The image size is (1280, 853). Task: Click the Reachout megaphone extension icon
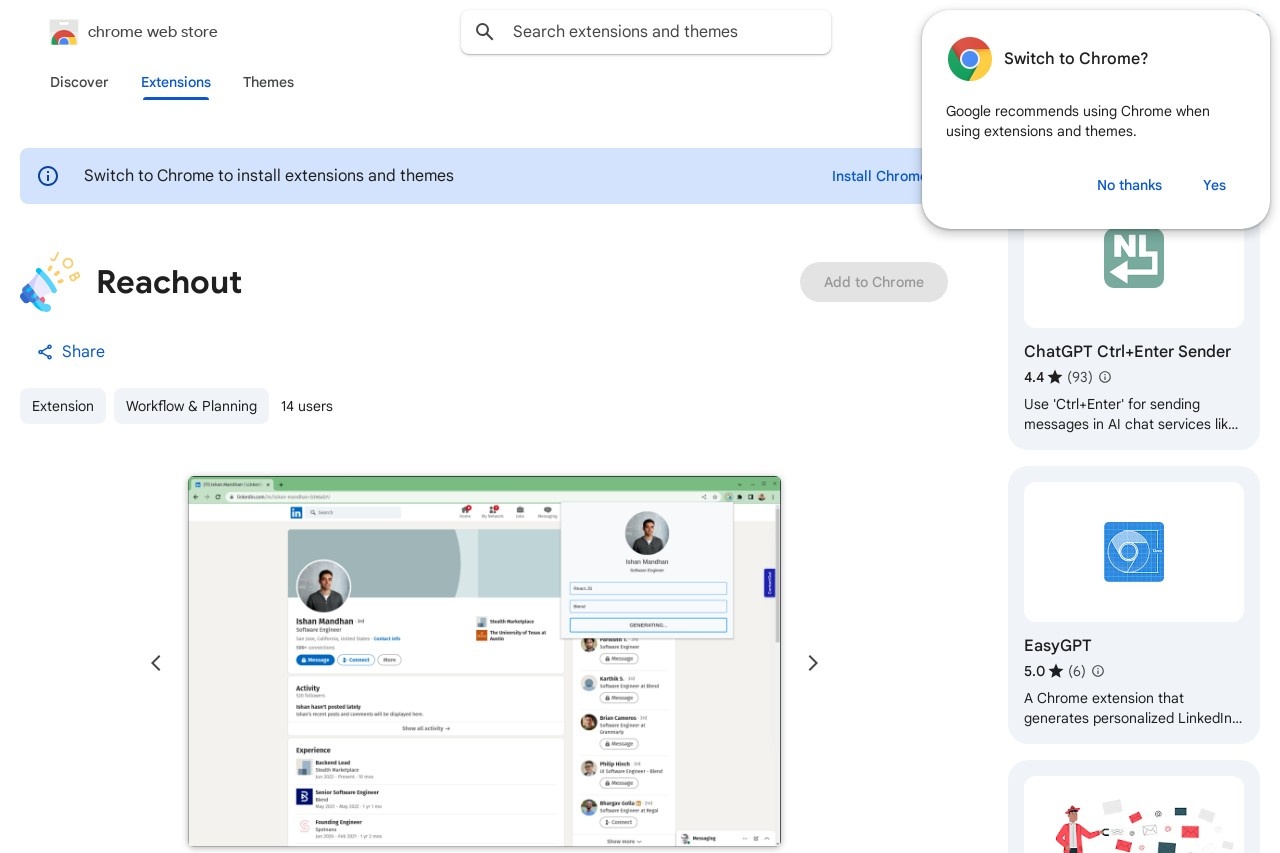click(50, 282)
